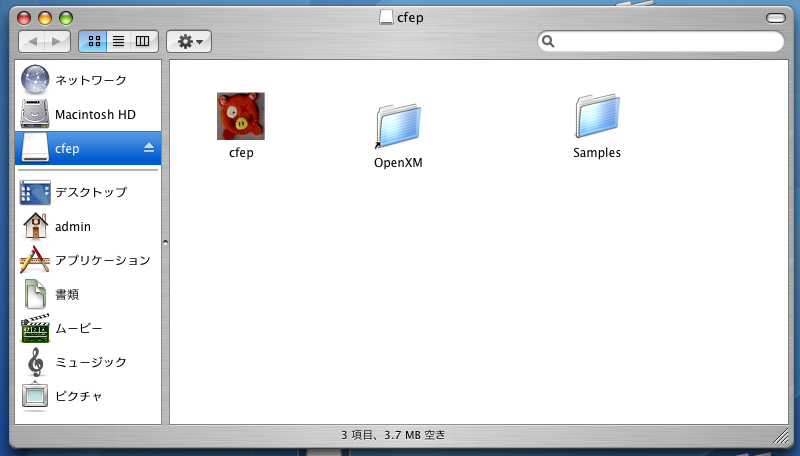Image resolution: width=800 pixels, height=456 pixels.
Task: Go to admin home folder icon
Action: click(x=35, y=226)
